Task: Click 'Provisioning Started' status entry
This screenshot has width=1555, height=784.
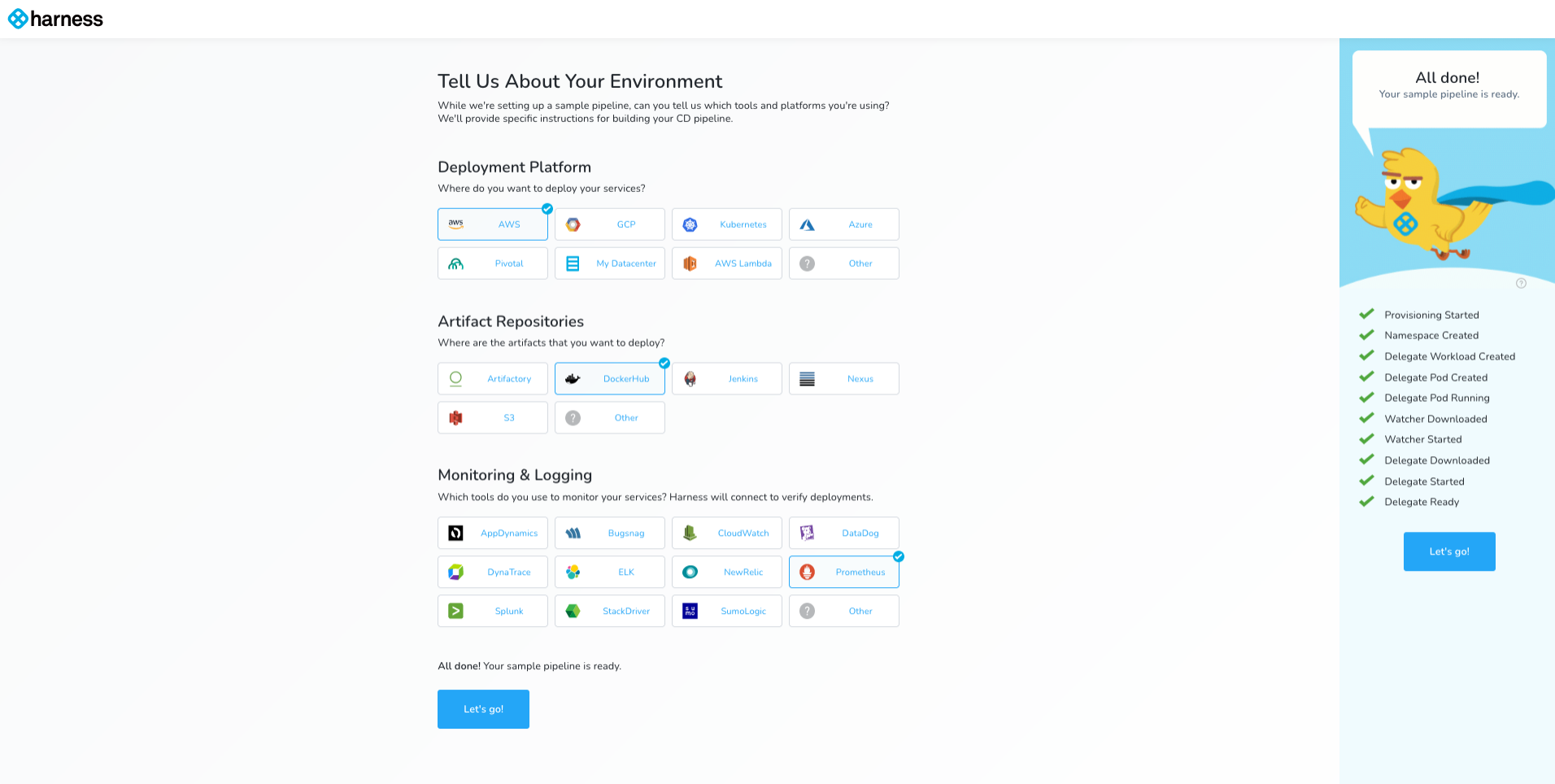Action: click(1431, 315)
